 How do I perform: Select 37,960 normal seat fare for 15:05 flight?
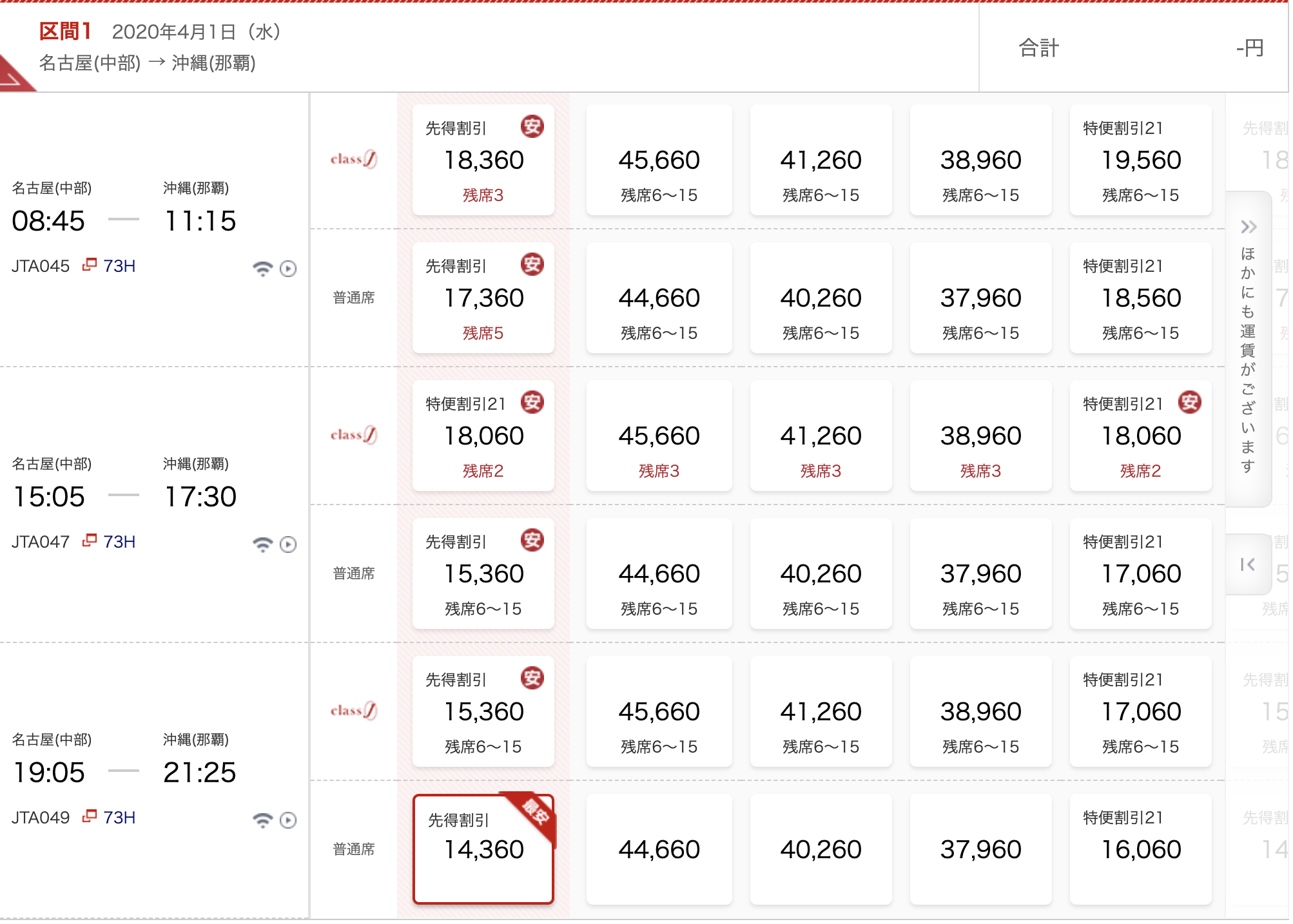pos(980,573)
